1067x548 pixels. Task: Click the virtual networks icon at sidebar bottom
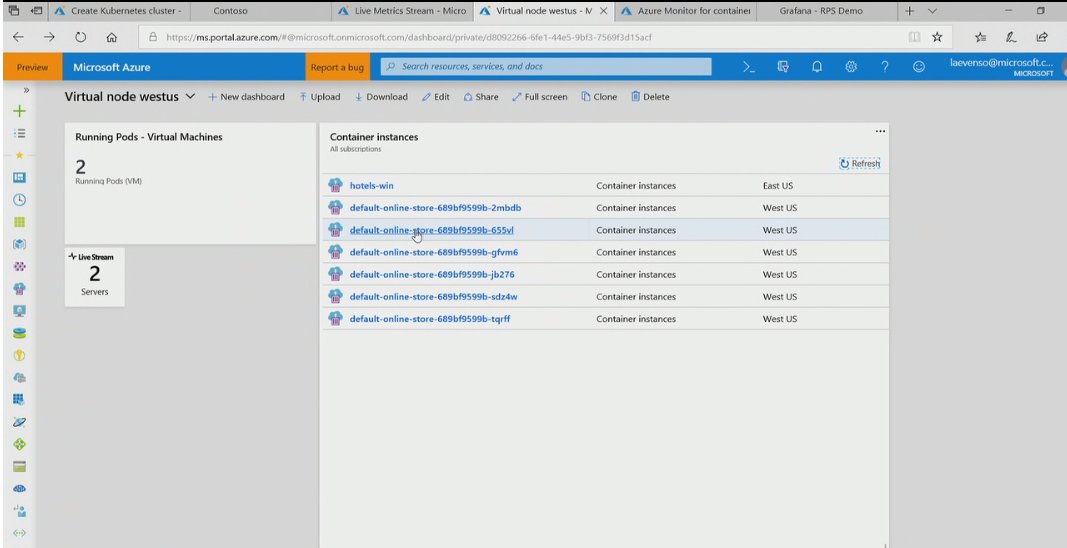(x=20, y=533)
